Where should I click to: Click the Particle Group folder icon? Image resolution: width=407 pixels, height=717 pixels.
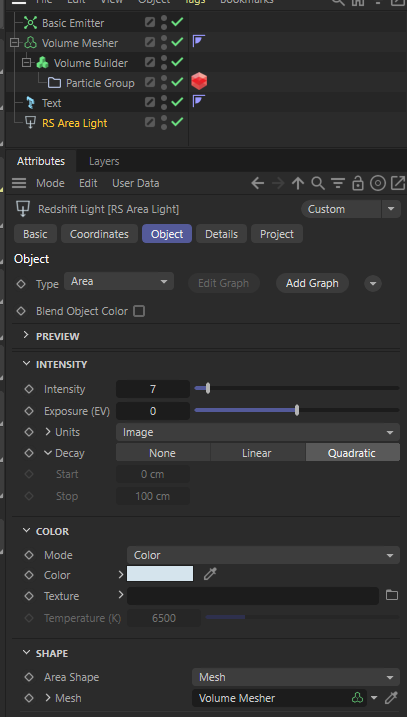54,83
